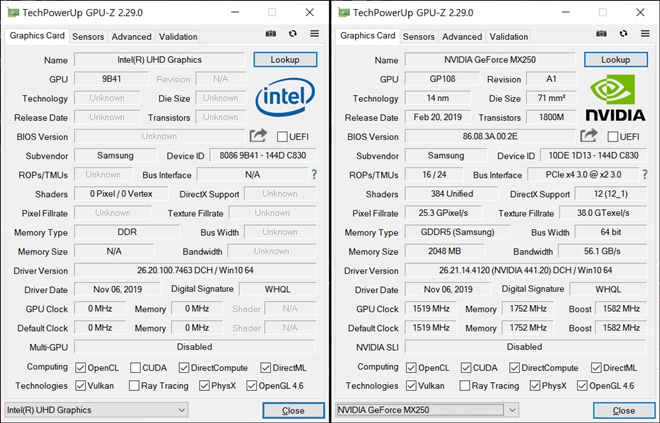Switch to Sensors tab in Intel window
The width and height of the screenshot is (660, 423).
[88, 37]
